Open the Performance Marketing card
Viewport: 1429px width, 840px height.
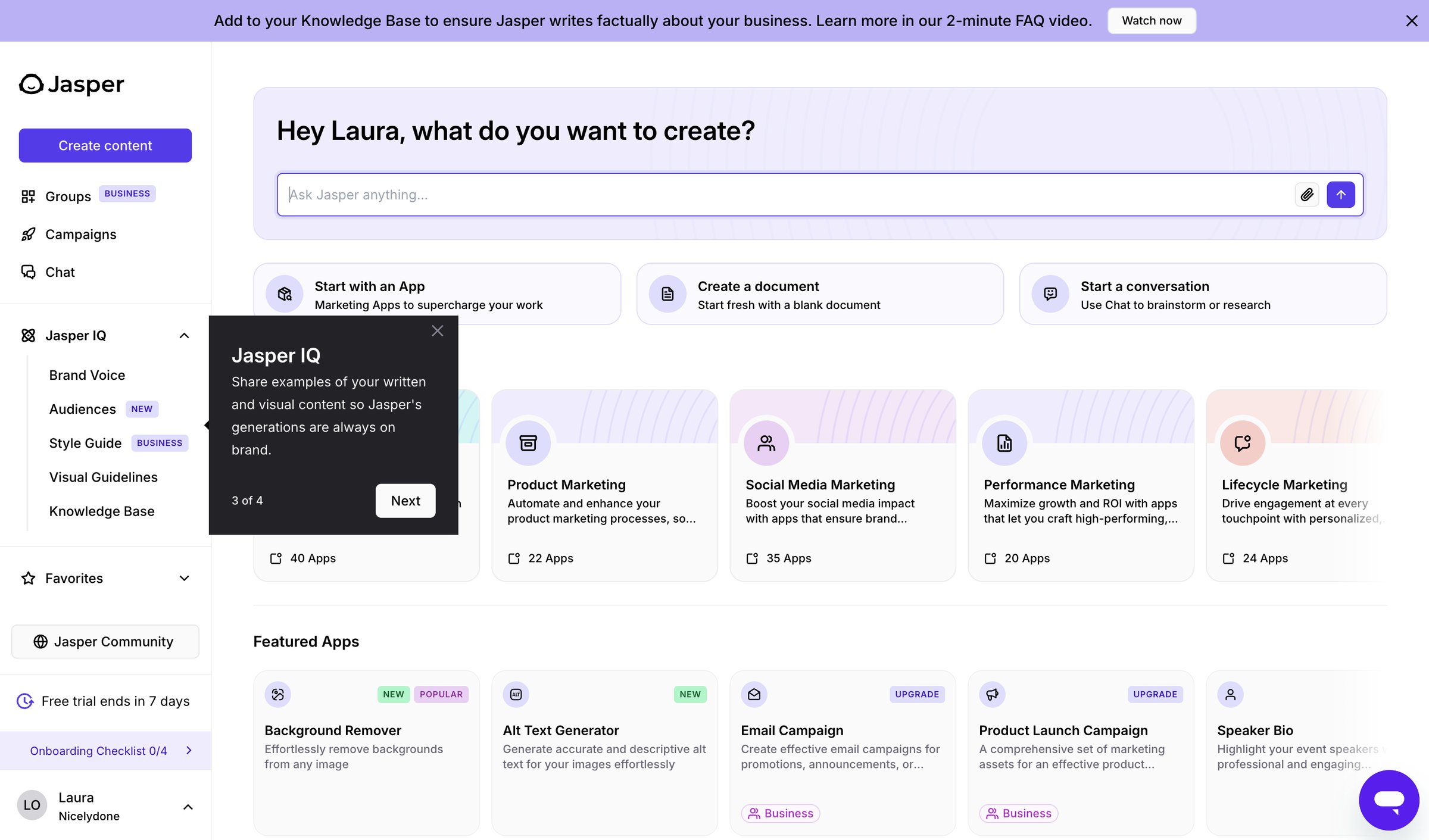click(1081, 486)
